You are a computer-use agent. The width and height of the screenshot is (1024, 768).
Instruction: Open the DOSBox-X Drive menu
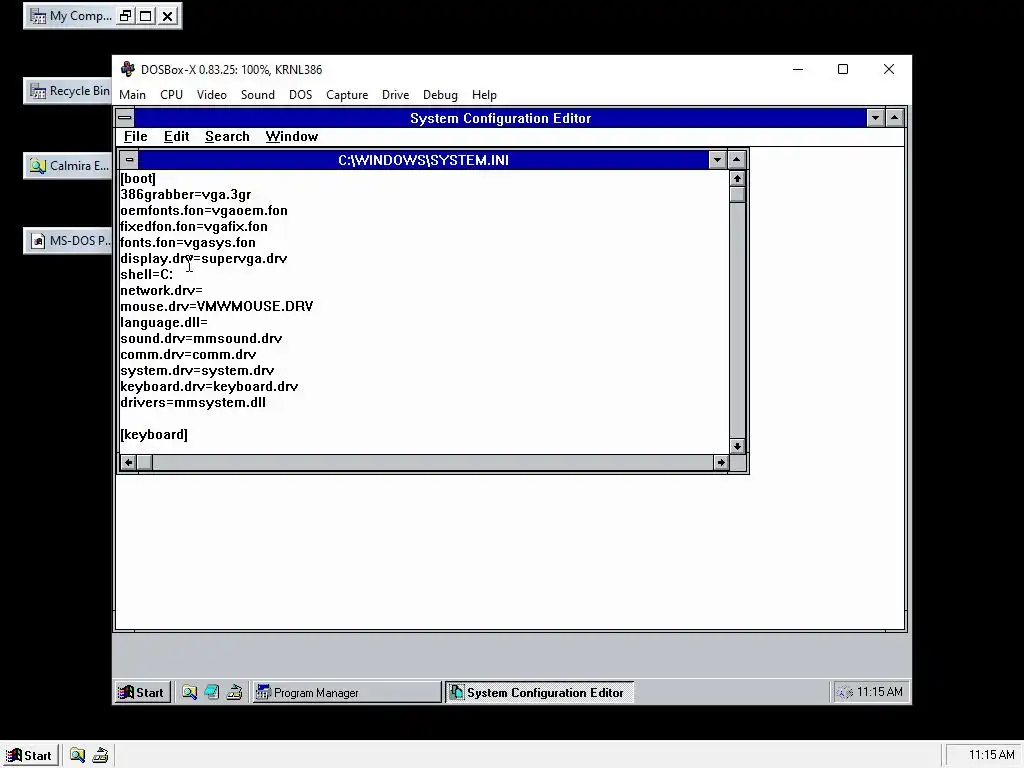(x=395, y=95)
